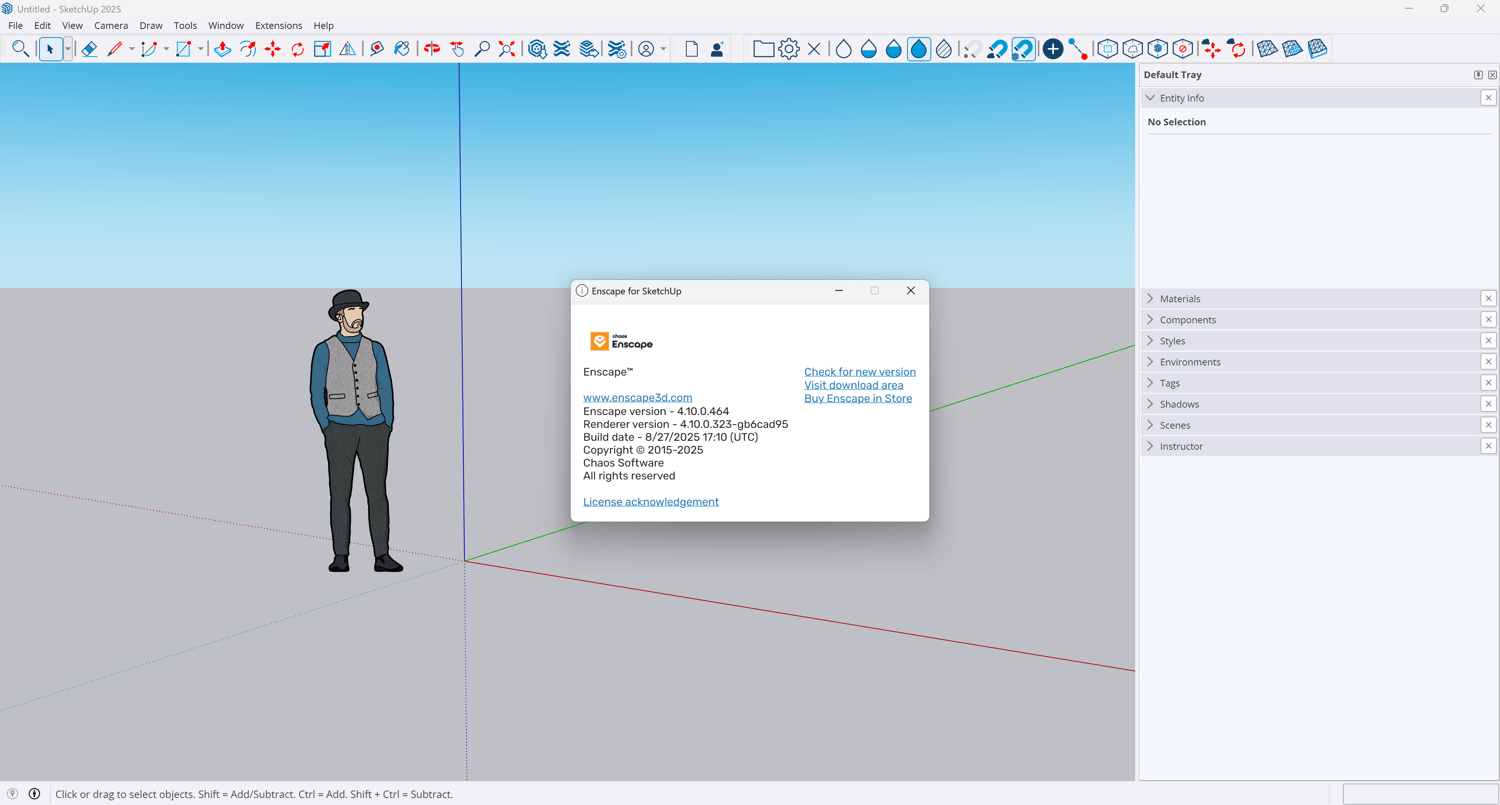Click the blank page document icon

[x=692, y=49]
